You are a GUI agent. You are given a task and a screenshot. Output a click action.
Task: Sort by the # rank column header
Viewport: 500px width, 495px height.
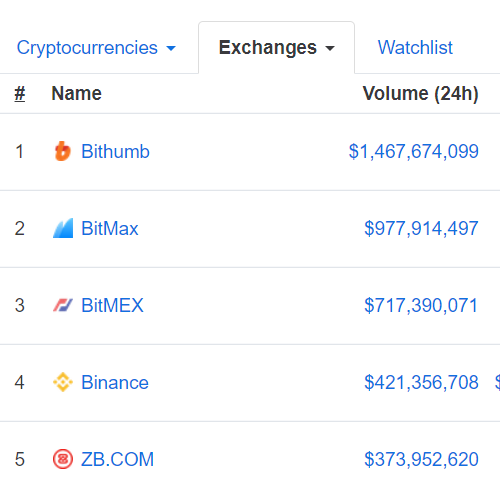pos(20,93)
